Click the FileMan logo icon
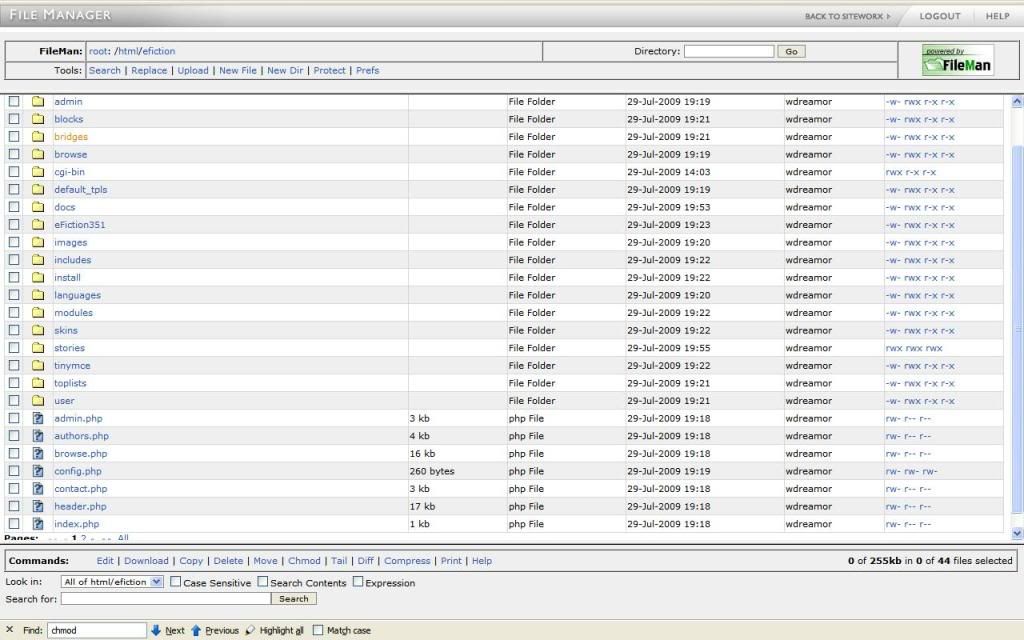Screen dimensions: 1024x640 click(x=957, y=61)
